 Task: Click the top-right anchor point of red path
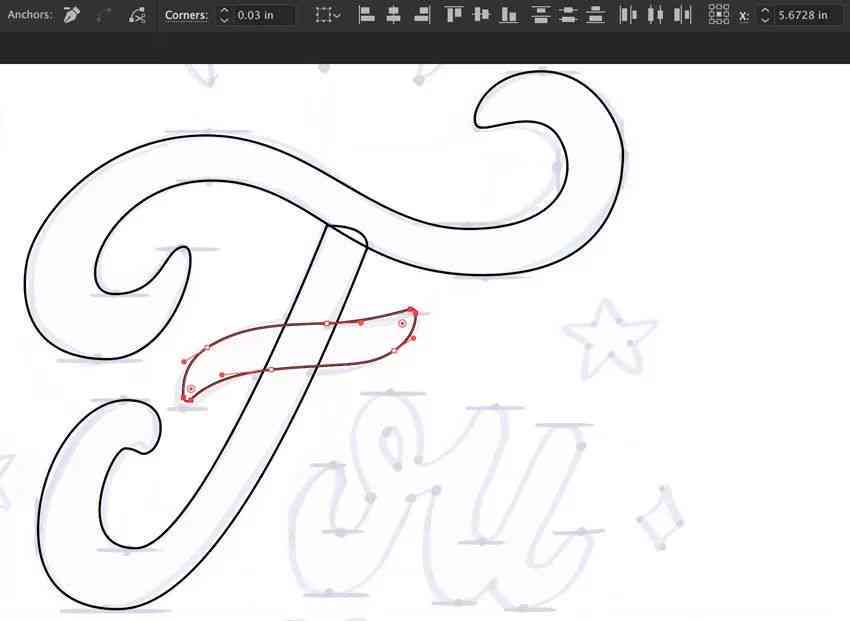[411, 311]
